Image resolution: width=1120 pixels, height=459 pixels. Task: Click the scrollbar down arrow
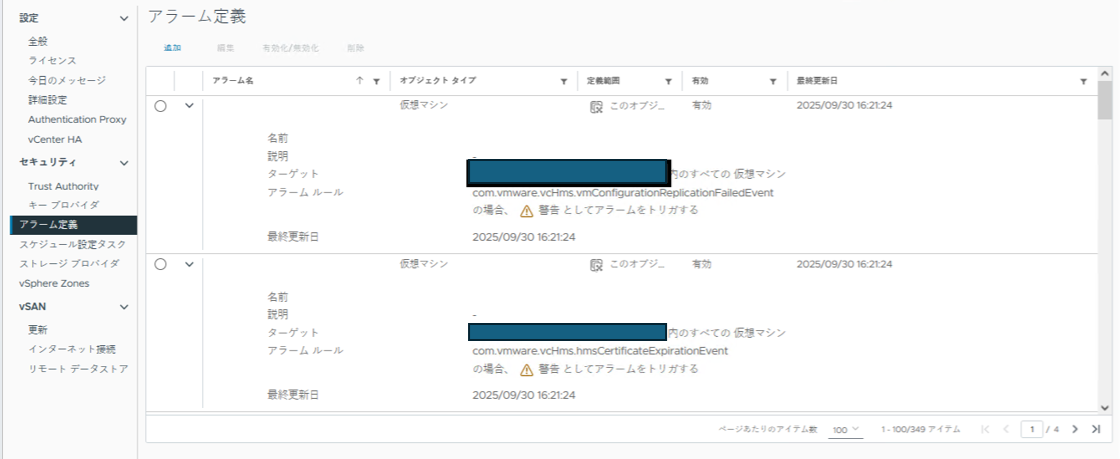(1104, 407)
